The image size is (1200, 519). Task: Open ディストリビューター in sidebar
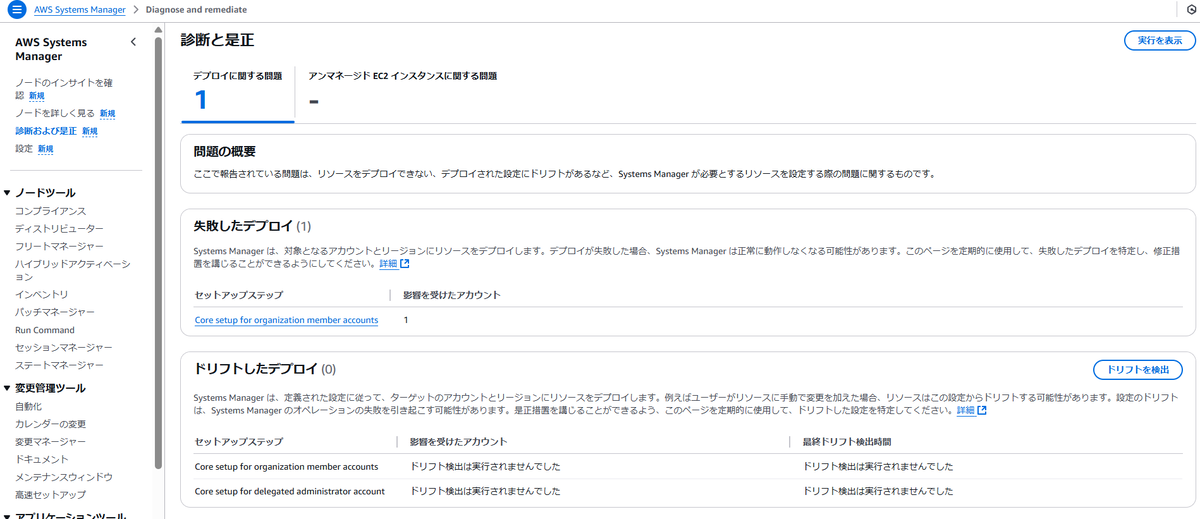point(59,229)
